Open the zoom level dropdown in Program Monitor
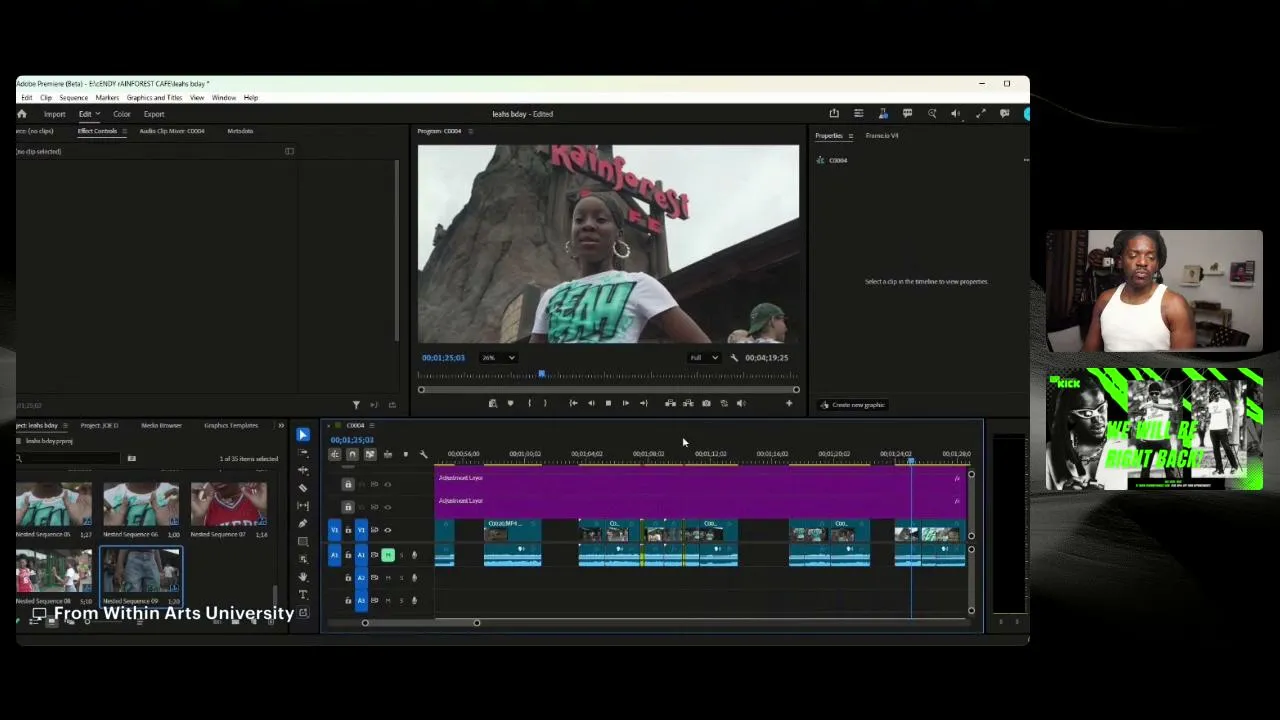Image resolution: width=1280 pixels, height=720 pixels. click(x=498, y=358)
